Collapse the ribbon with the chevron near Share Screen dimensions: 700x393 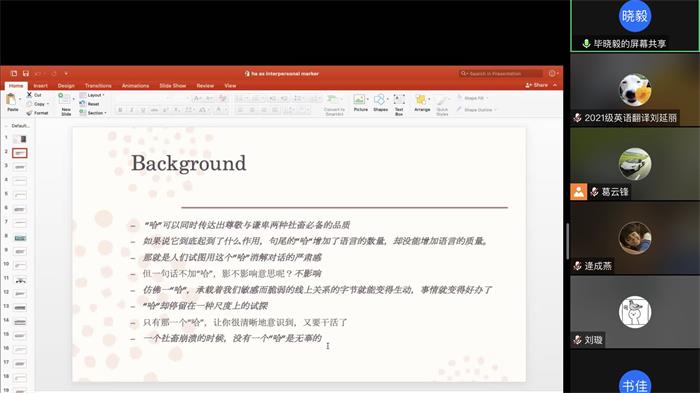(x=555, y=85)
